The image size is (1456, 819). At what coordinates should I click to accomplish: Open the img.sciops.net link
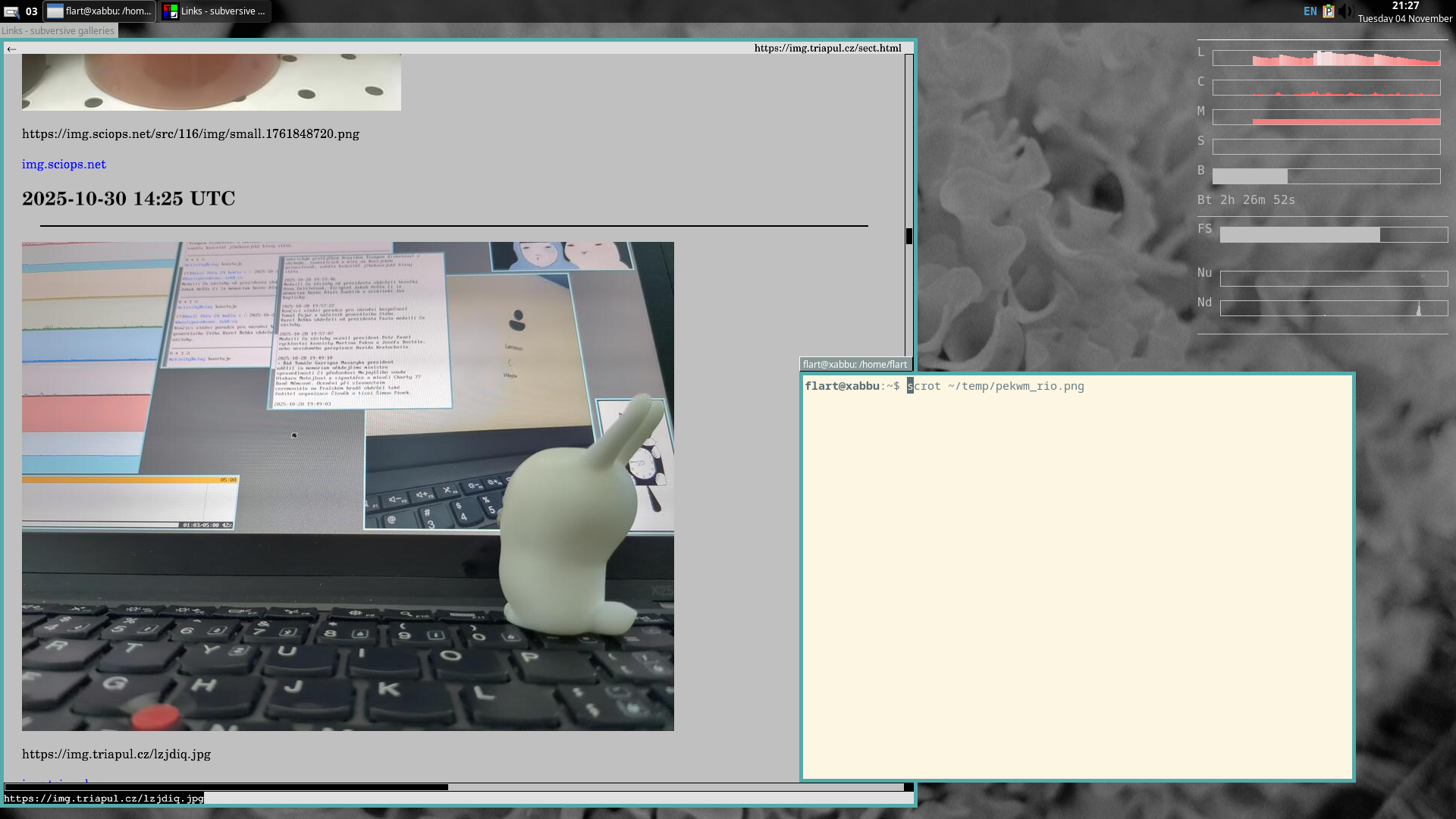pos(64,165)
